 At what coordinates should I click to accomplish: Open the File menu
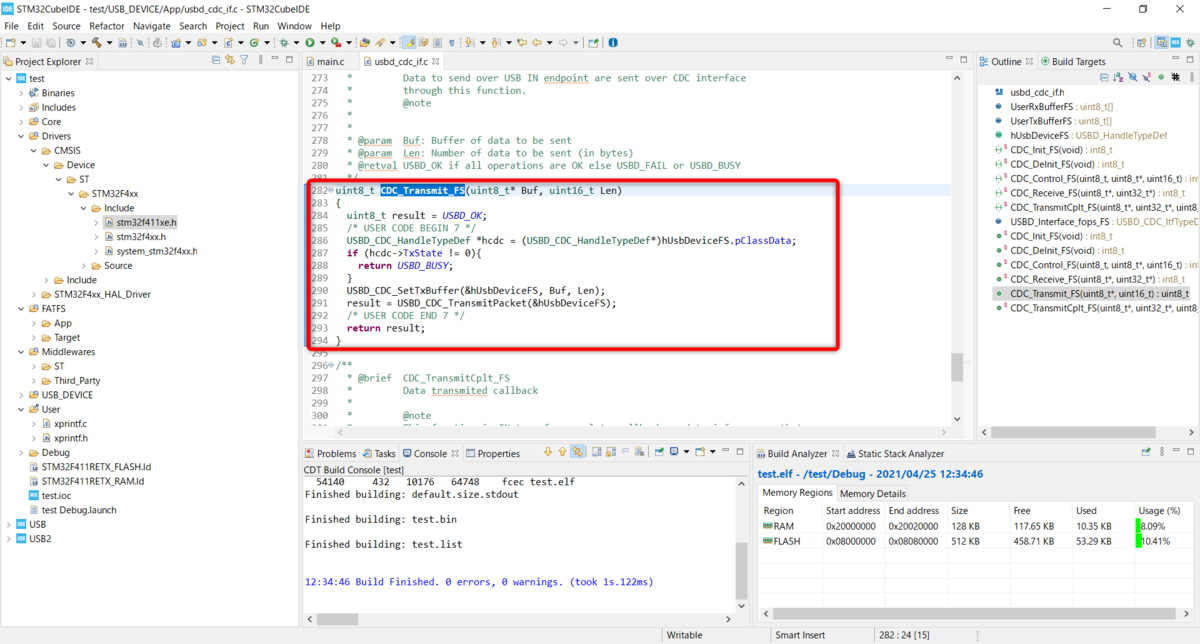pos(11,25)
